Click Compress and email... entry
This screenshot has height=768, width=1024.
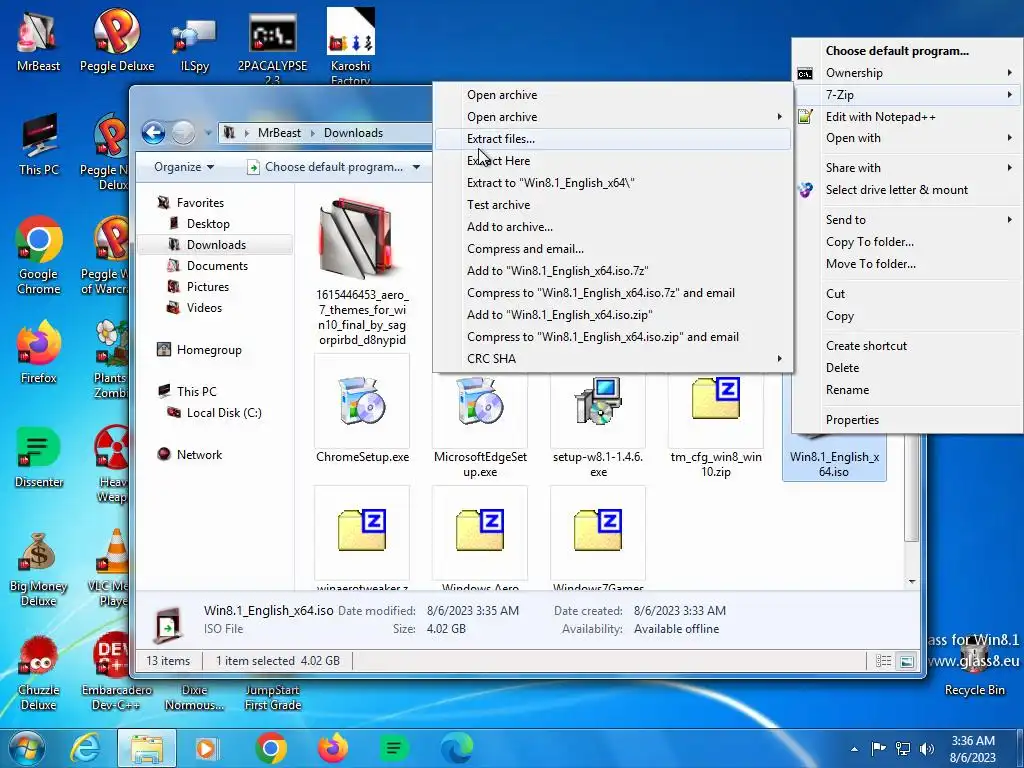pos(613,249)
